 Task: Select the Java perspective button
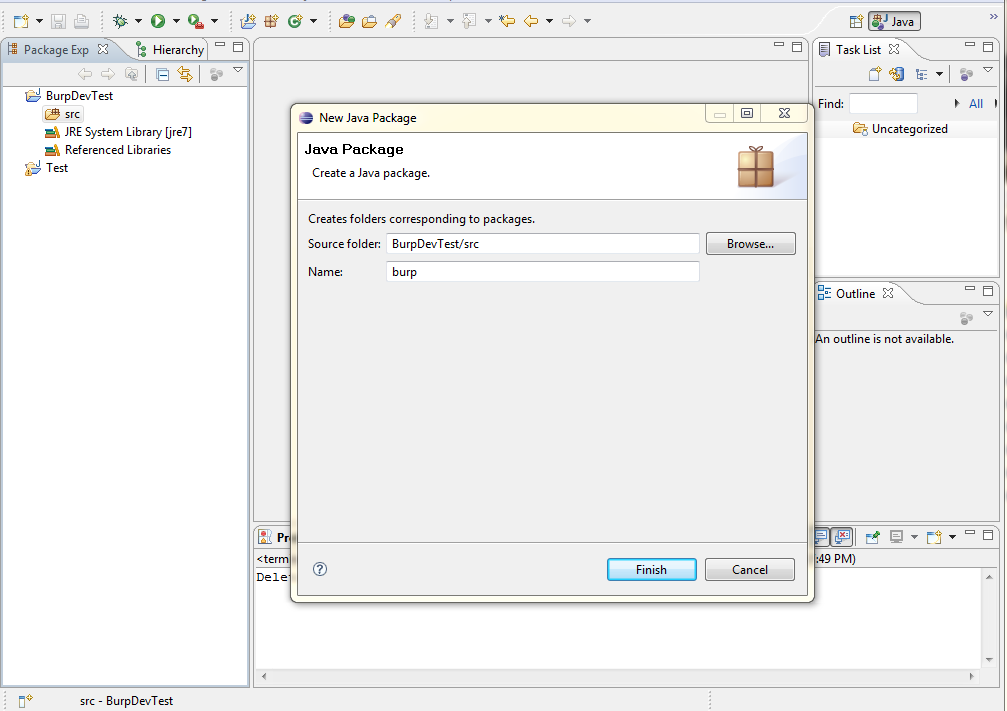tap(895, 21)
